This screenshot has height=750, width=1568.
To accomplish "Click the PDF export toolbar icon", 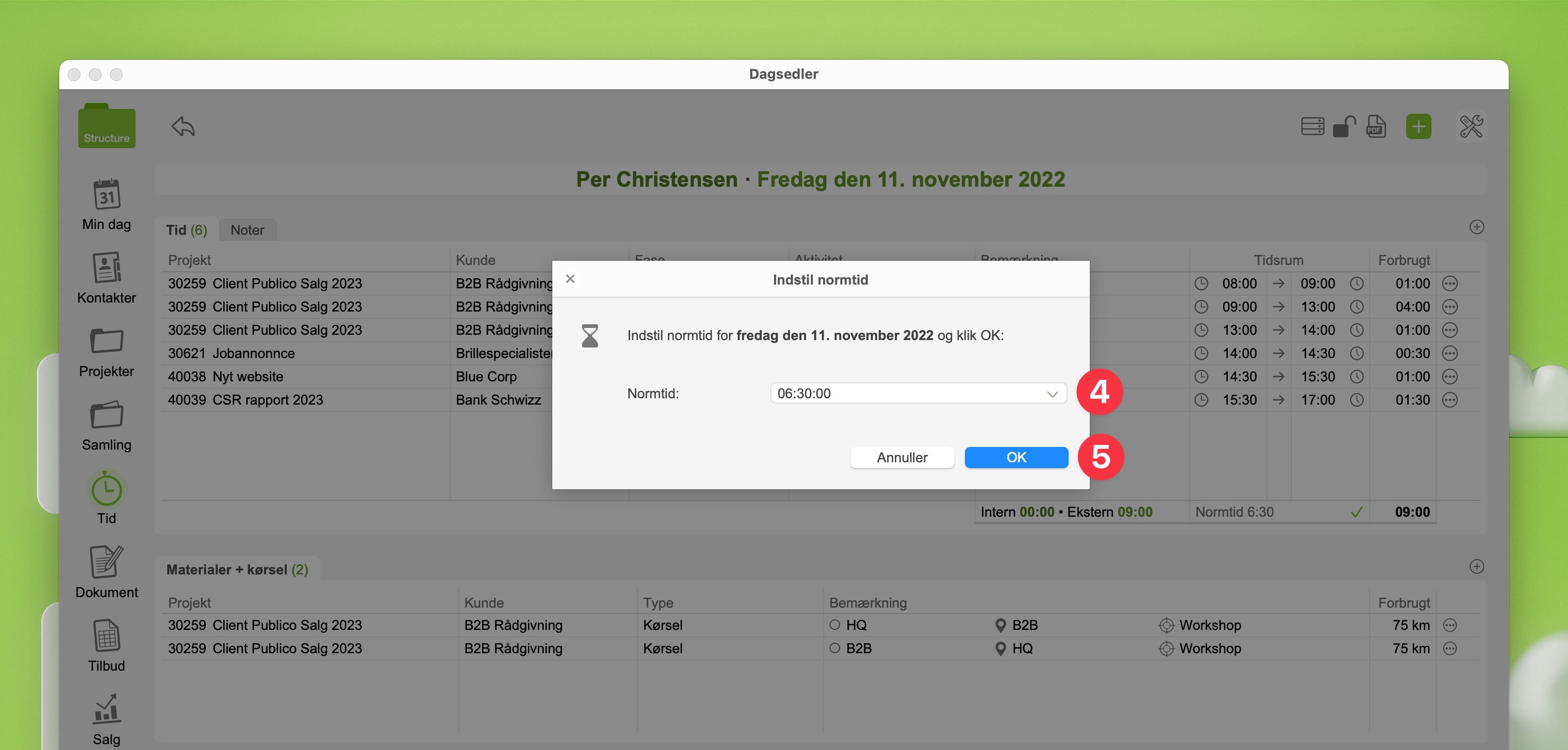I will click(1375, 126).
